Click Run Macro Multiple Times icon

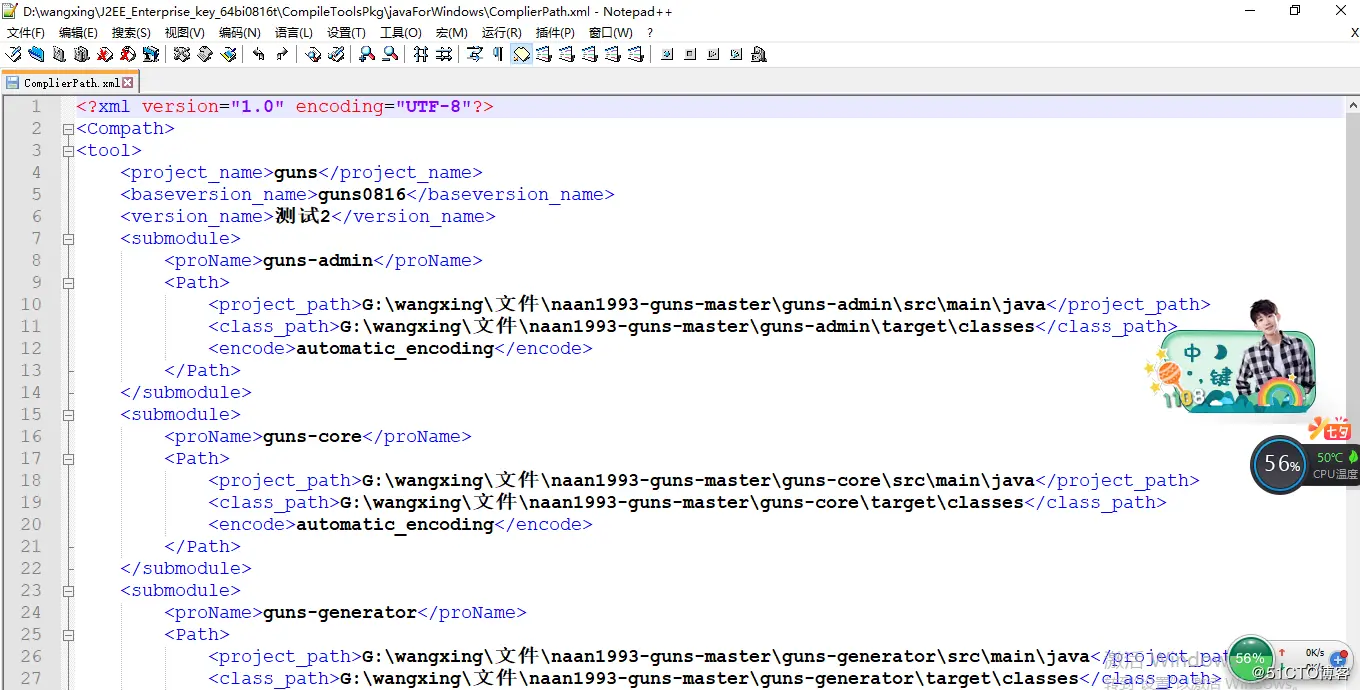click(736, 54)
